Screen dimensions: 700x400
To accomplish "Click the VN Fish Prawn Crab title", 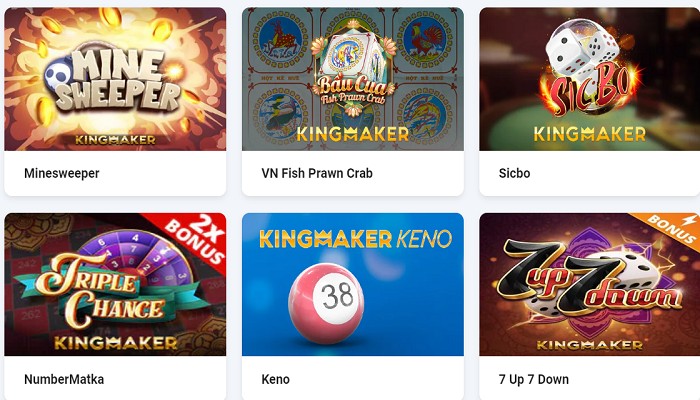I will coord(317,173).
